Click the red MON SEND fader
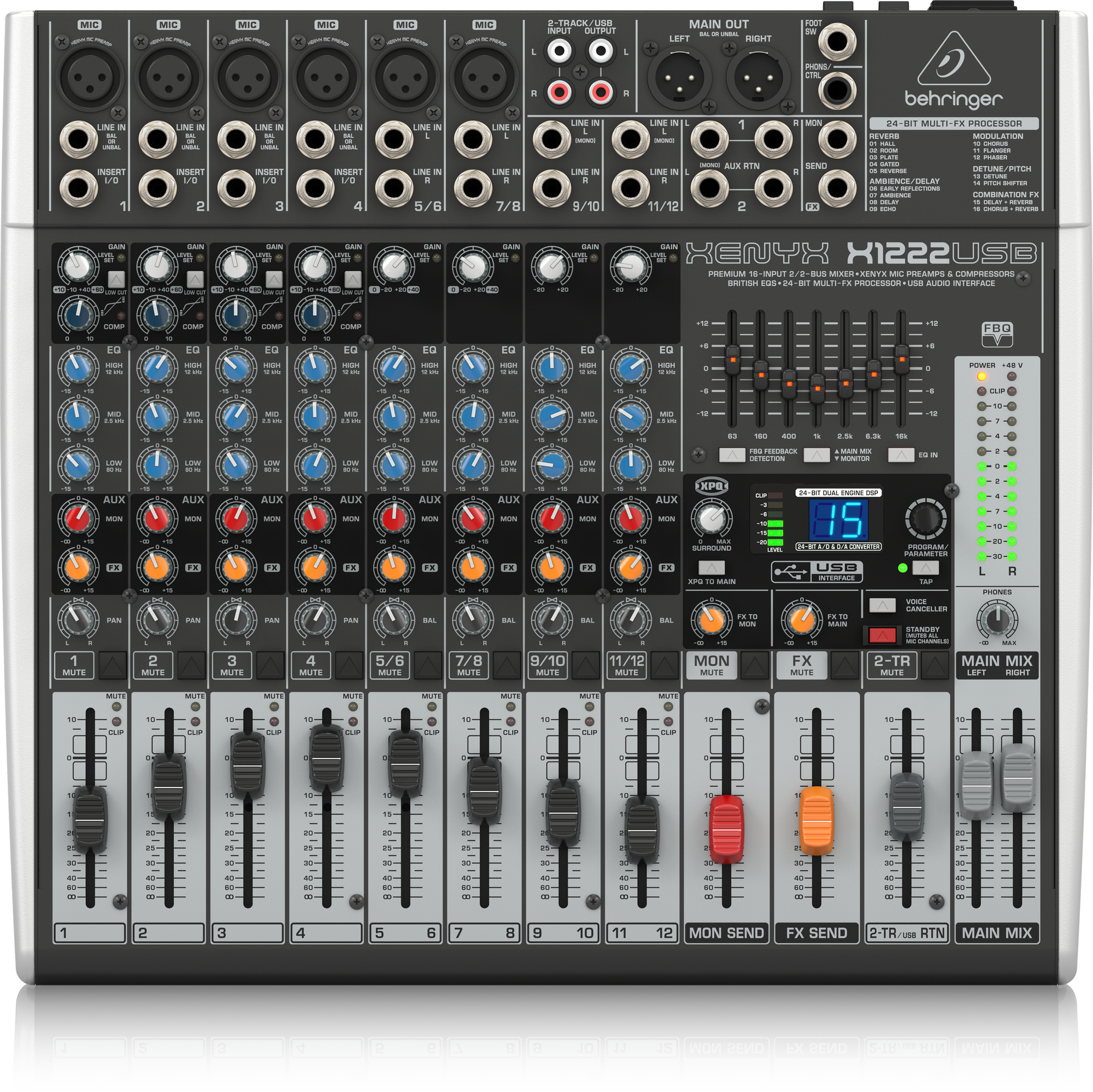This screenshot has height=1092, width=1093. (x=726, y=829)
